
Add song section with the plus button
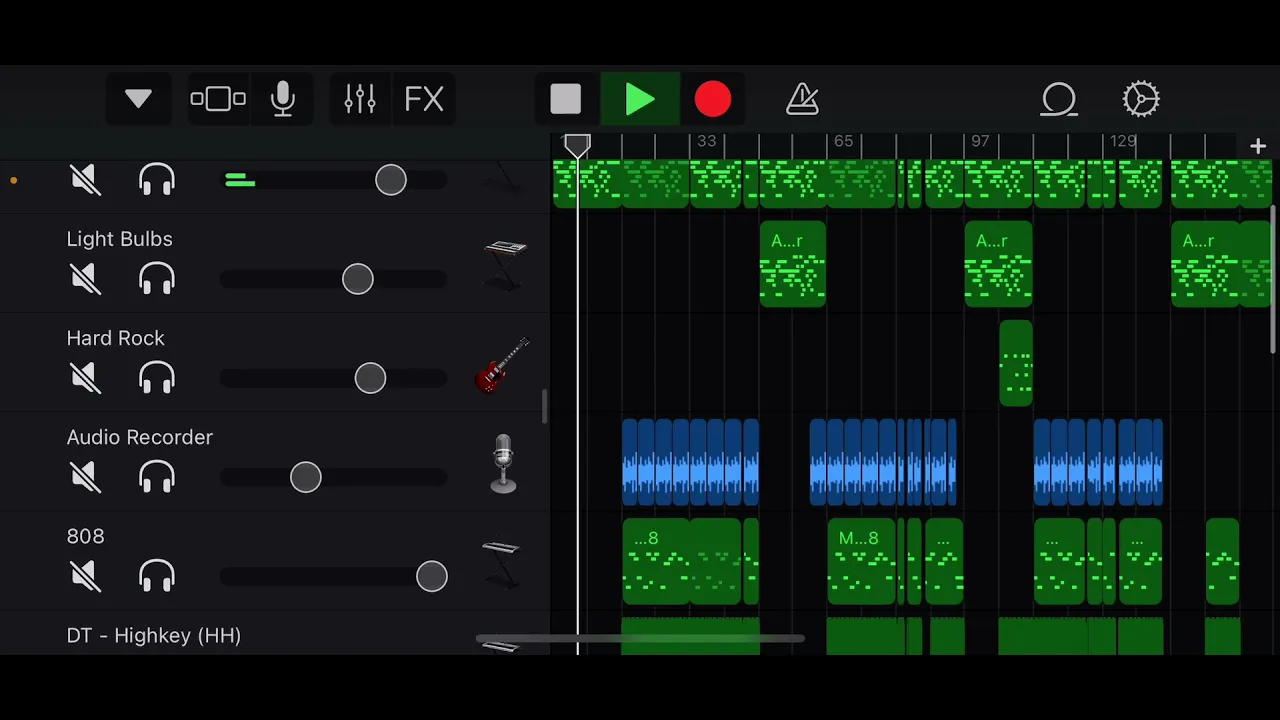[1258, 146]
